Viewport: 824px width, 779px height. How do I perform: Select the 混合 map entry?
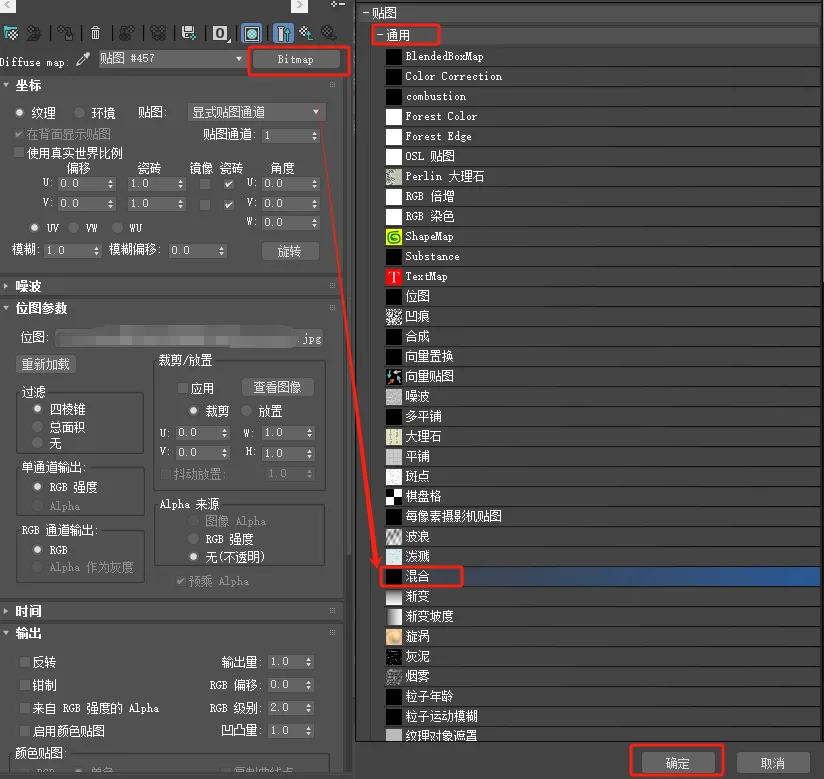603,577
